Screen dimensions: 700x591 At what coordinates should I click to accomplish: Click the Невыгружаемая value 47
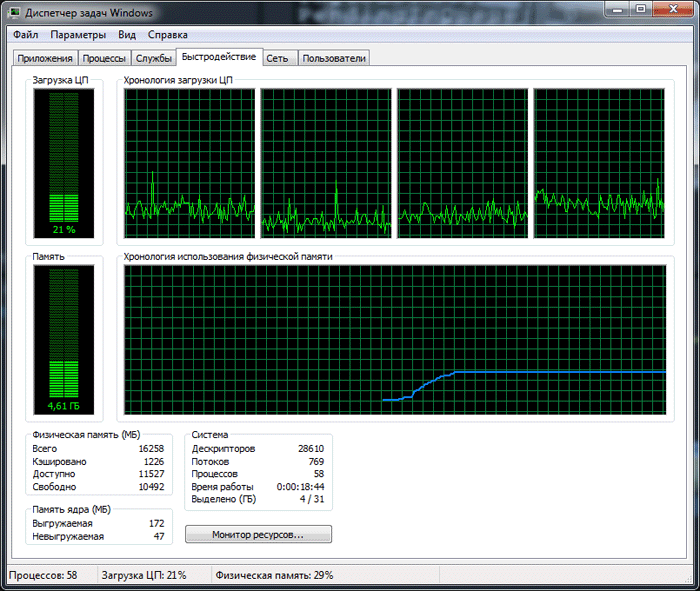tap(159, 537)
